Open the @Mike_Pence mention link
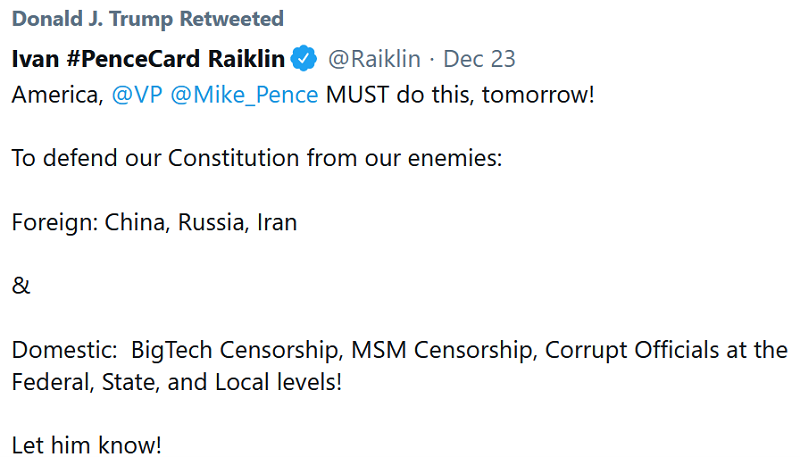800x457 pixels. pos(245,96)
